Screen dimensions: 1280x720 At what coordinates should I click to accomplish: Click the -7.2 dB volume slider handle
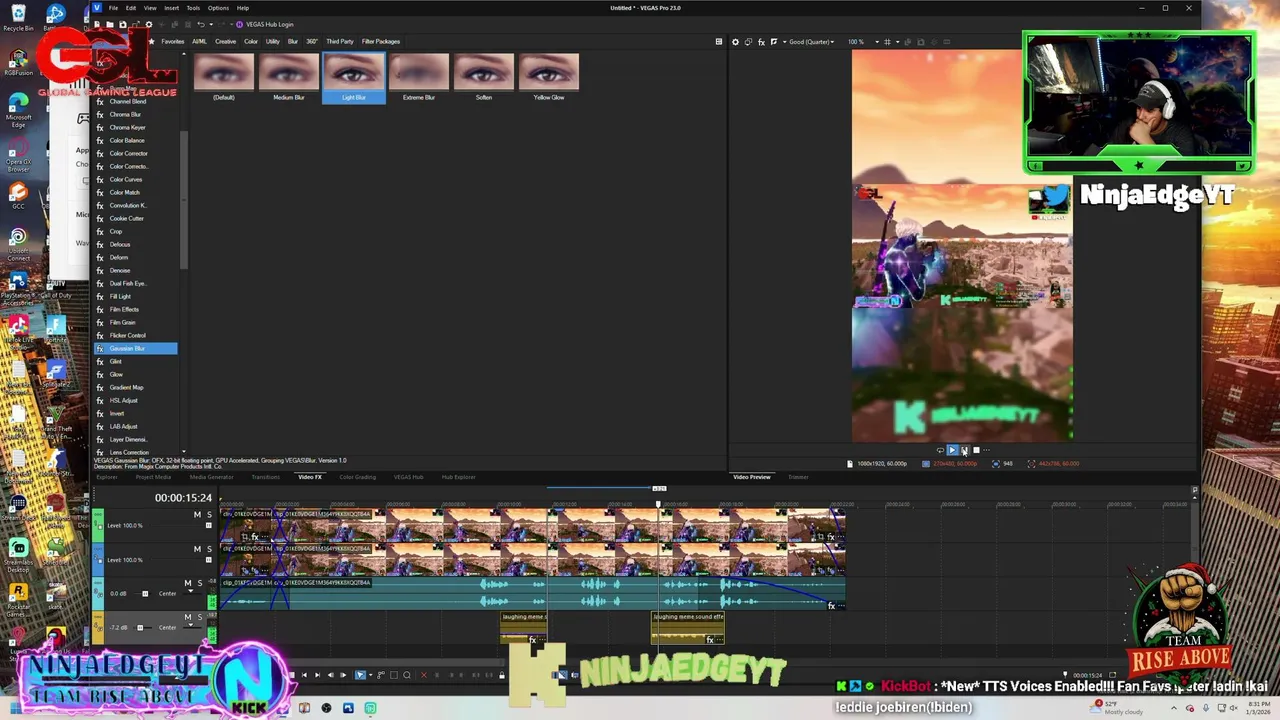140,628
